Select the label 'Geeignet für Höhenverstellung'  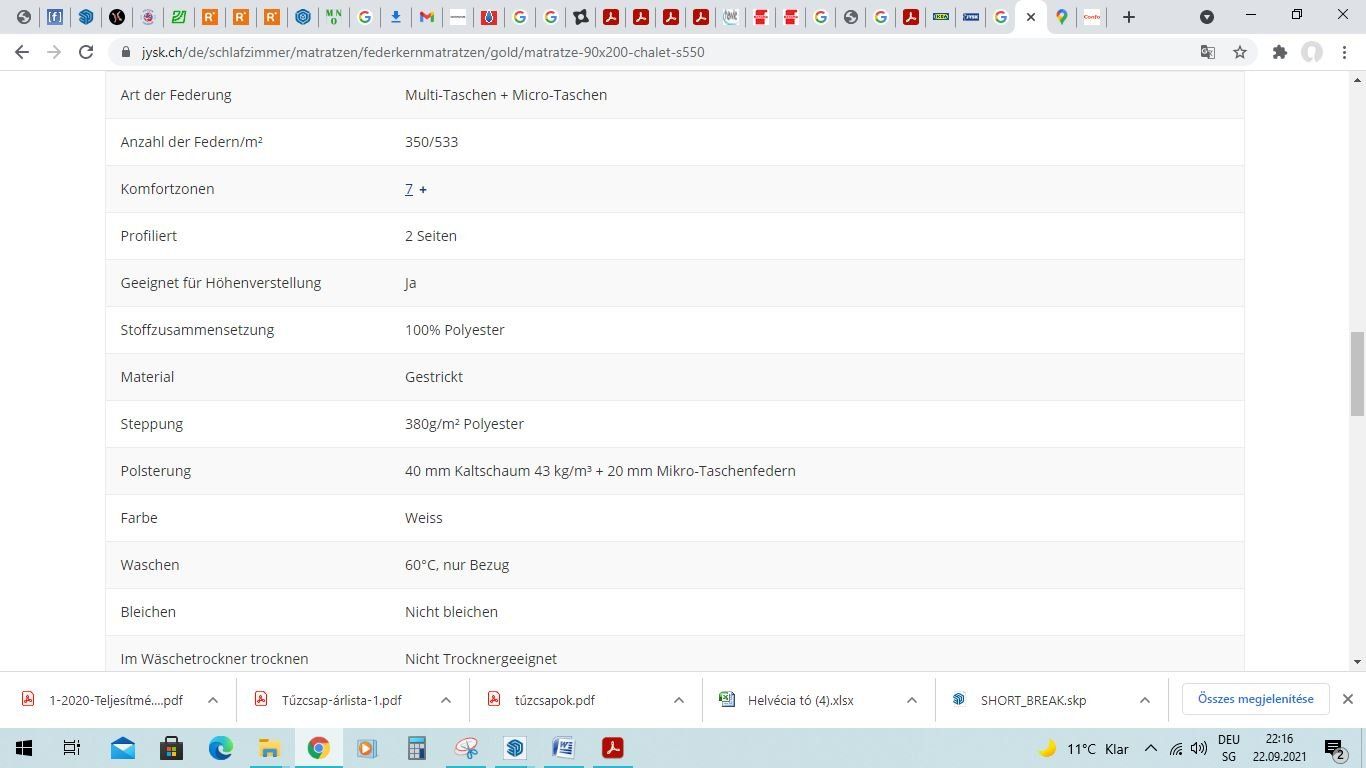(221, 283)
